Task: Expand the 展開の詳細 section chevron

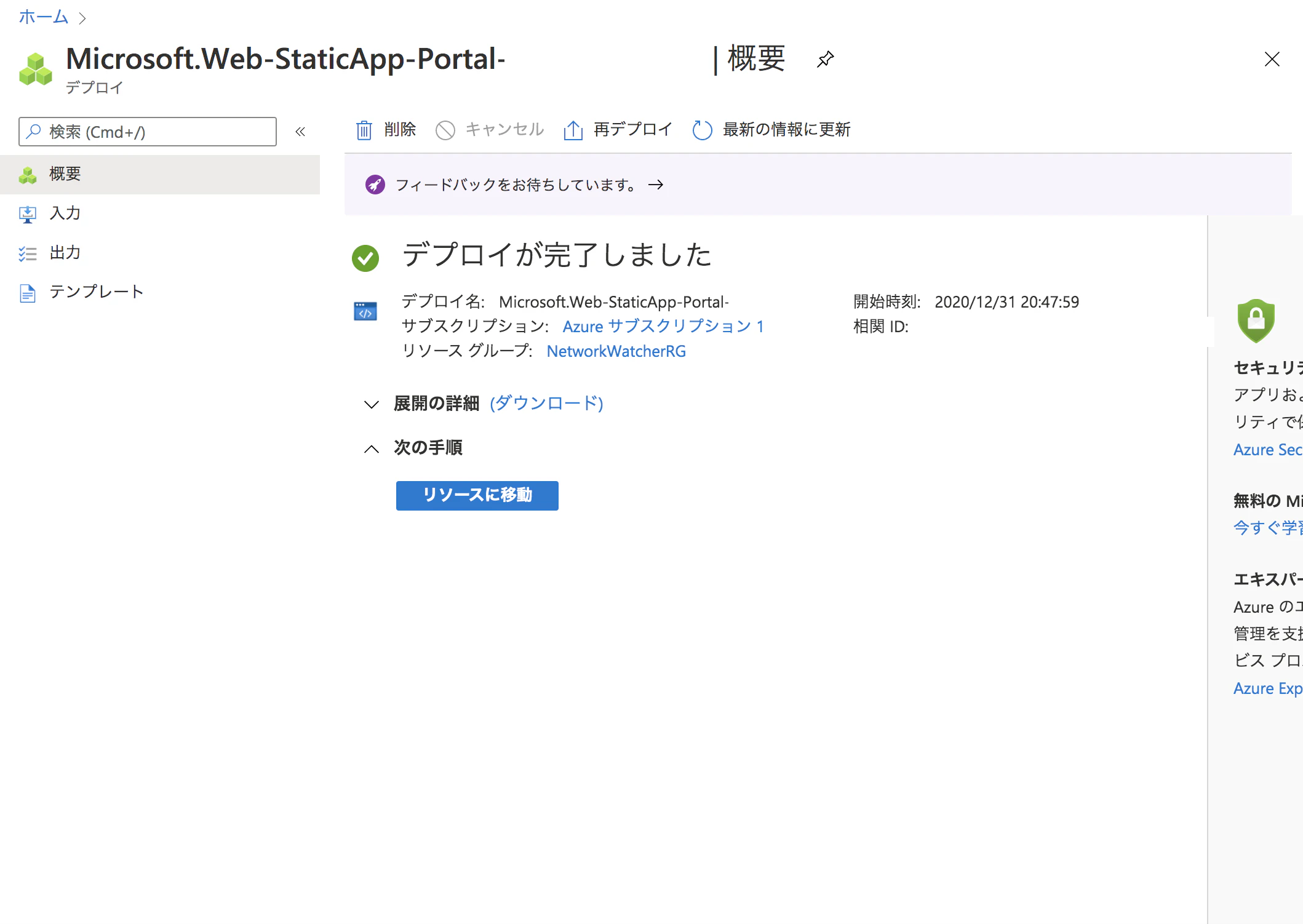Action: 371,404
